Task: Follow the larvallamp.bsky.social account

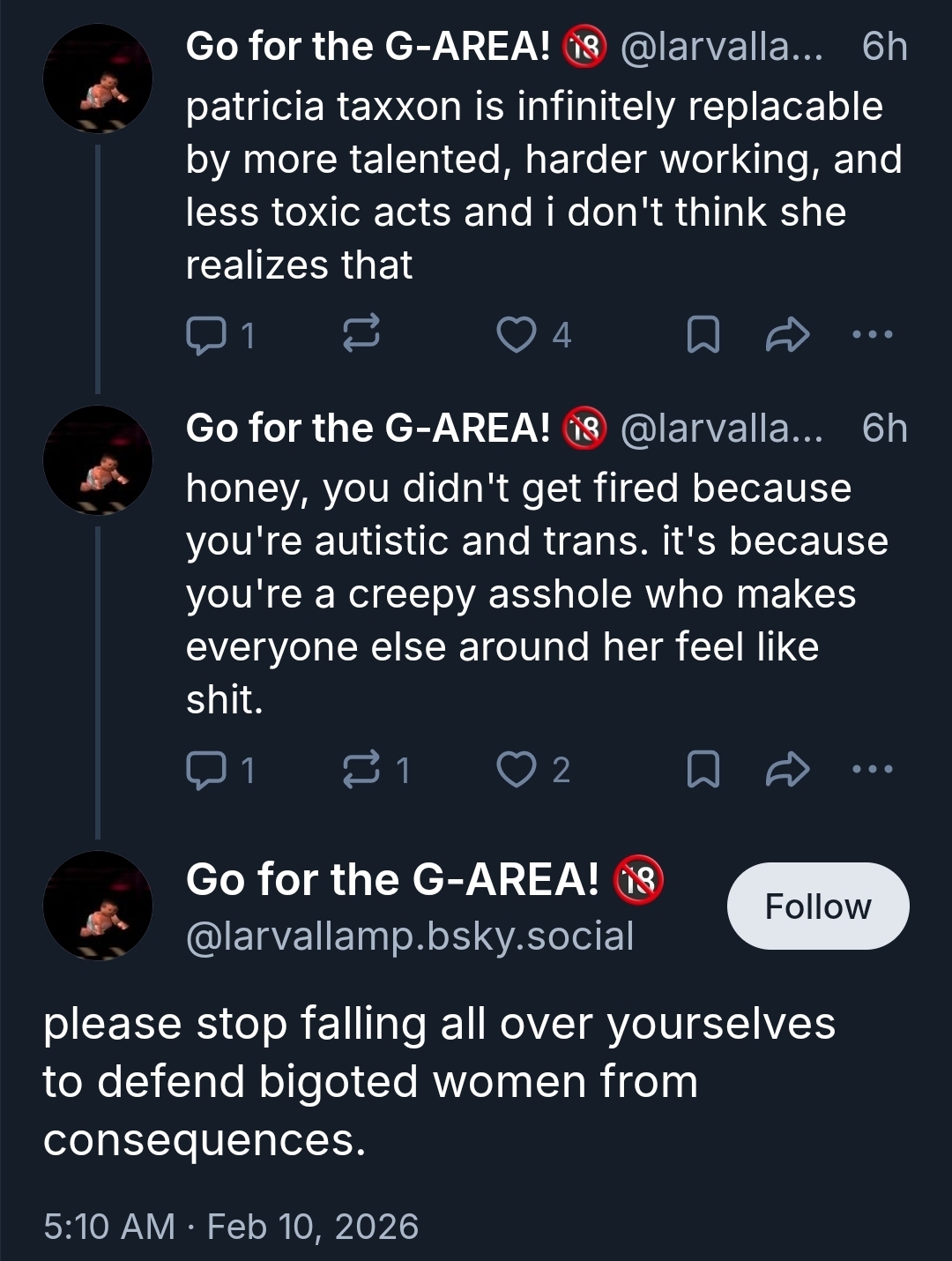Action: coord(817,907)
